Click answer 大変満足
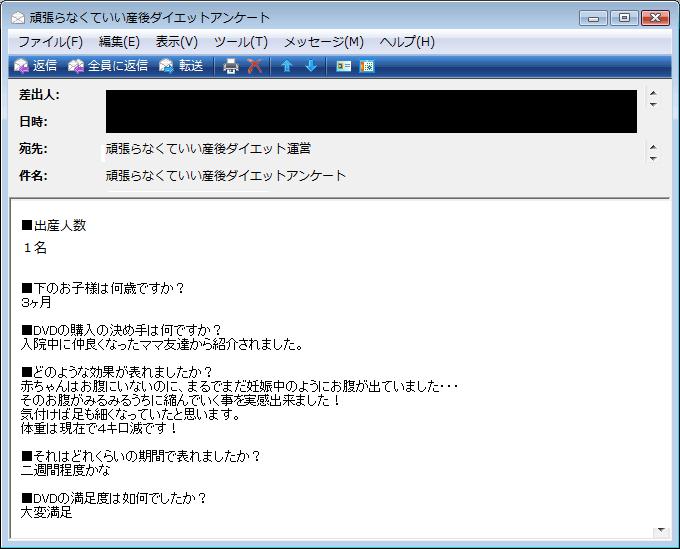The height and width of the screenshot is (549, 680). (46, 513)
